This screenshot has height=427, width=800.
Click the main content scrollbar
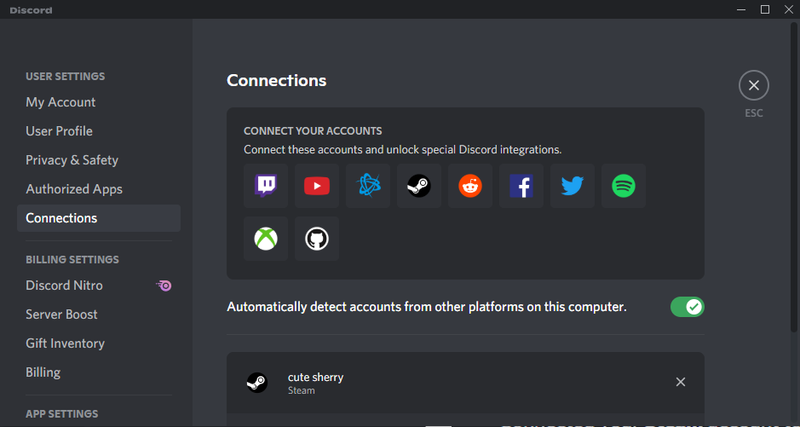pyautogui.click(x=794, y=177)
